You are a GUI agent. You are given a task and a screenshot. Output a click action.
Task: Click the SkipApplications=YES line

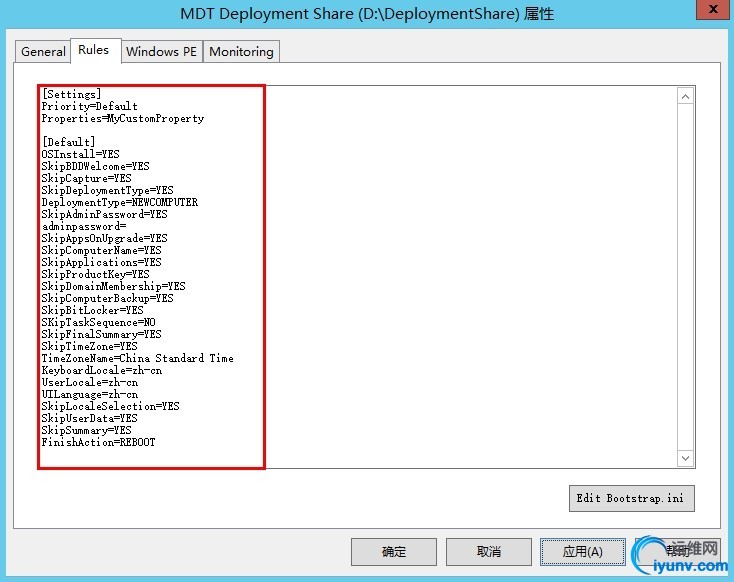(x=102, y=262)
